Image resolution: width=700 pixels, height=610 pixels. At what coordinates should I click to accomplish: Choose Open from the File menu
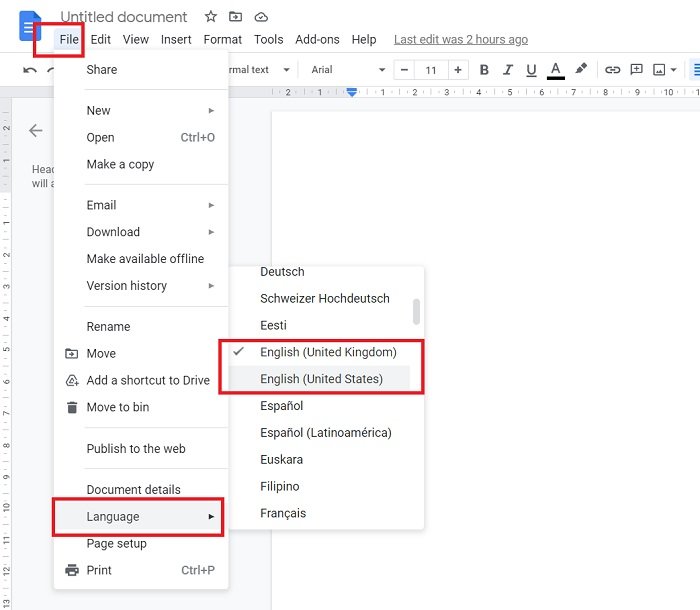[x=141, y=137]
